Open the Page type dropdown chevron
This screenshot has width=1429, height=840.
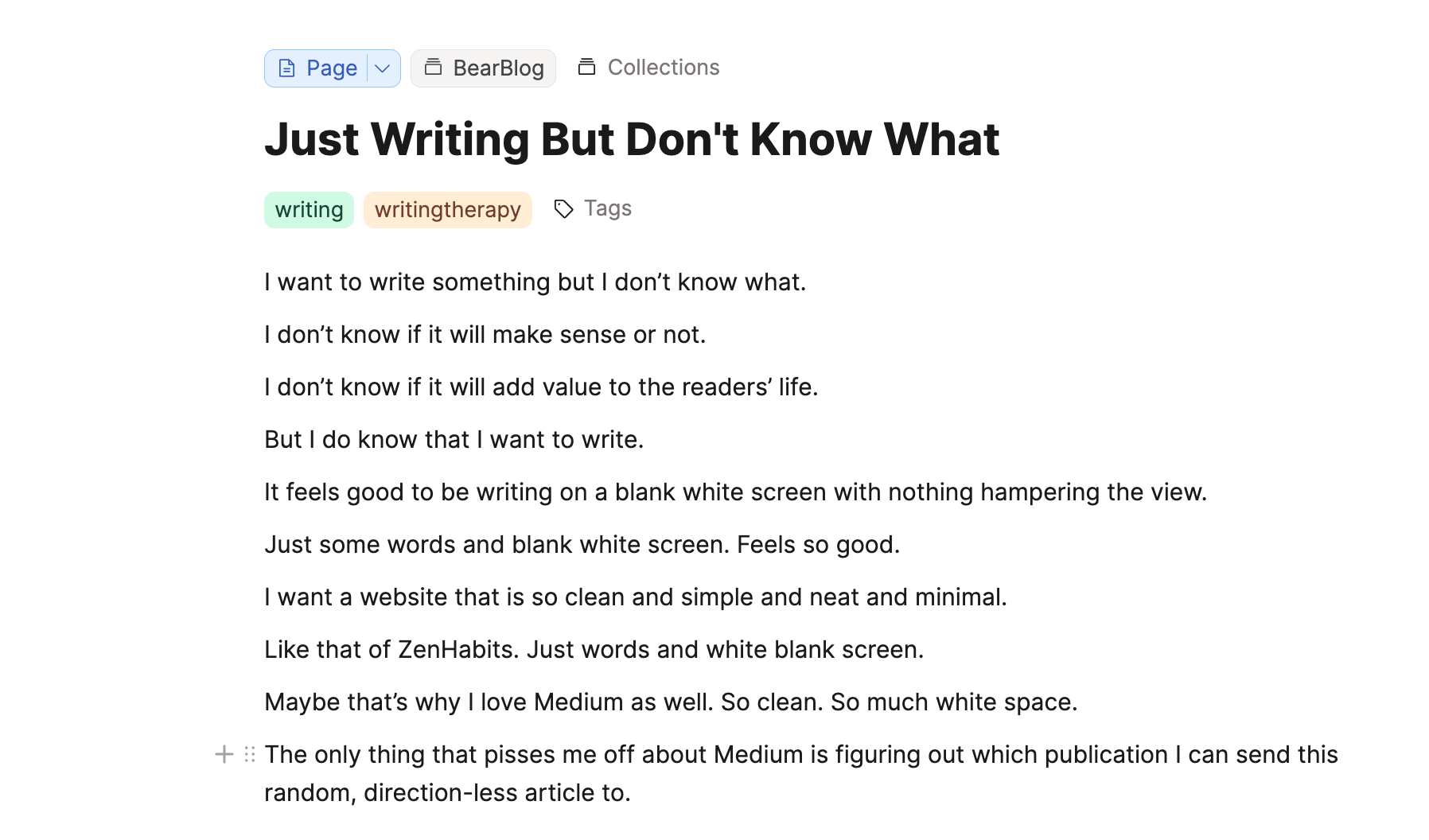coord(383,68)
